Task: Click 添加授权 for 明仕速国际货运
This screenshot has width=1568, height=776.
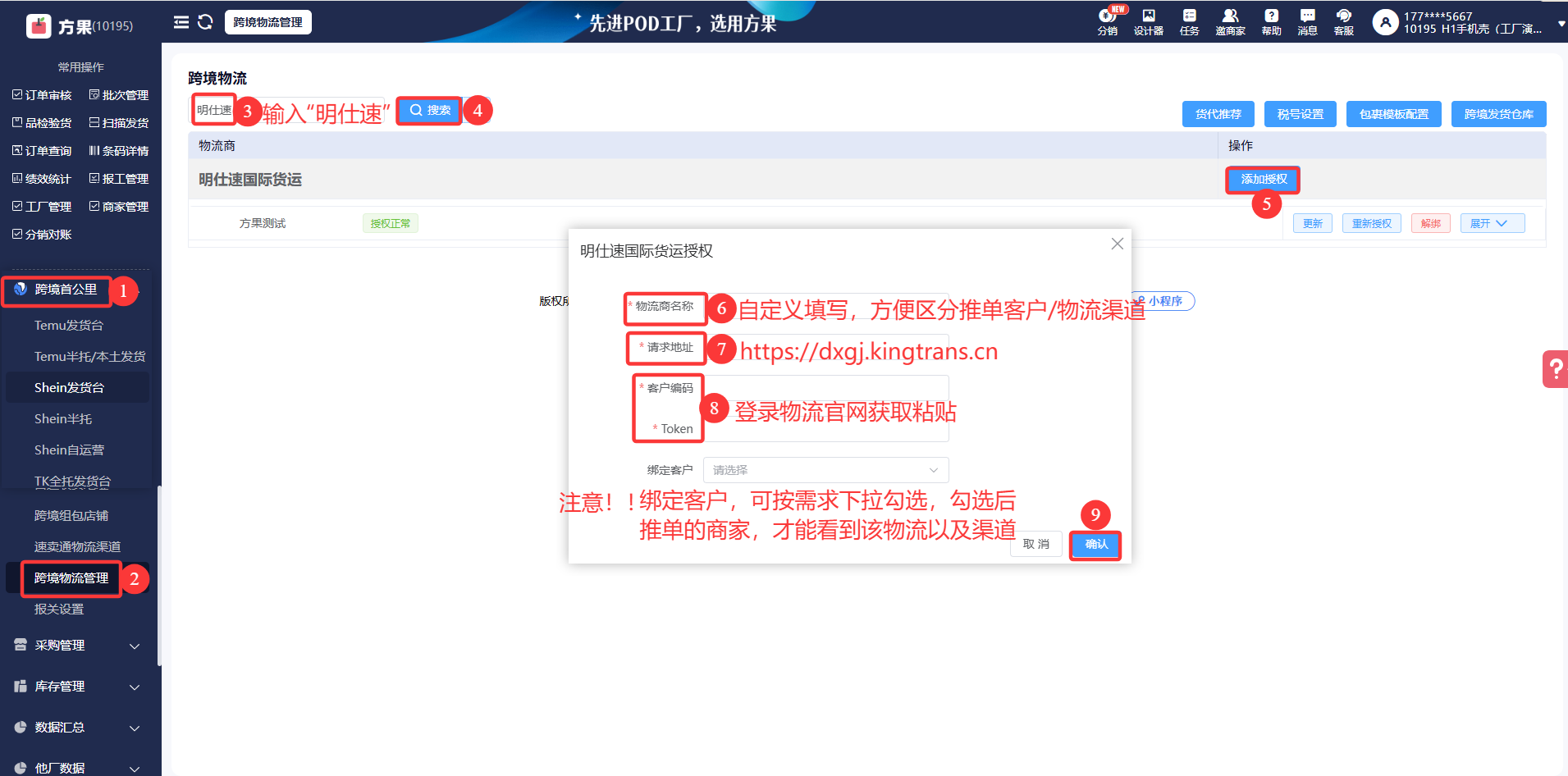Action: [x=1264, y=179]
